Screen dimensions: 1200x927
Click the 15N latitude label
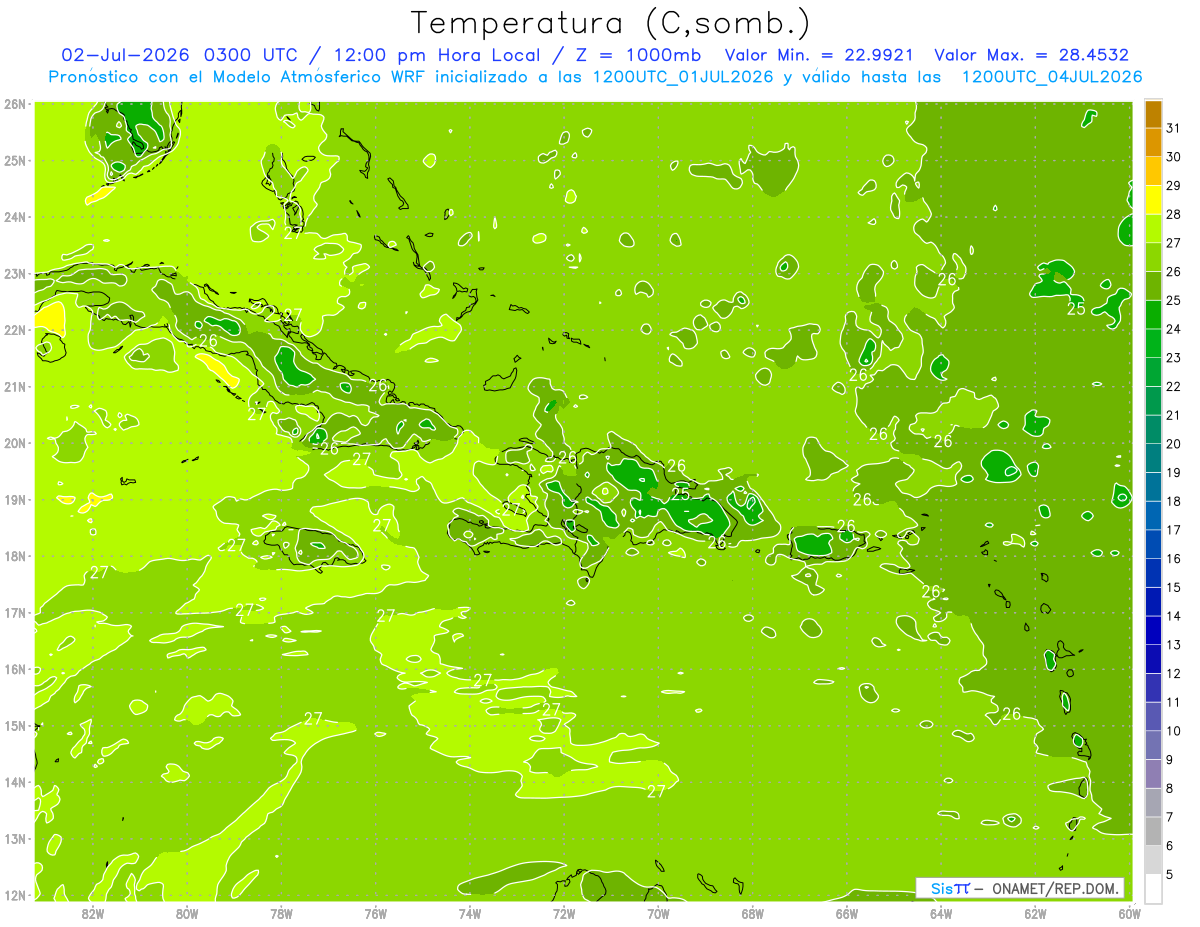(15, 726)
